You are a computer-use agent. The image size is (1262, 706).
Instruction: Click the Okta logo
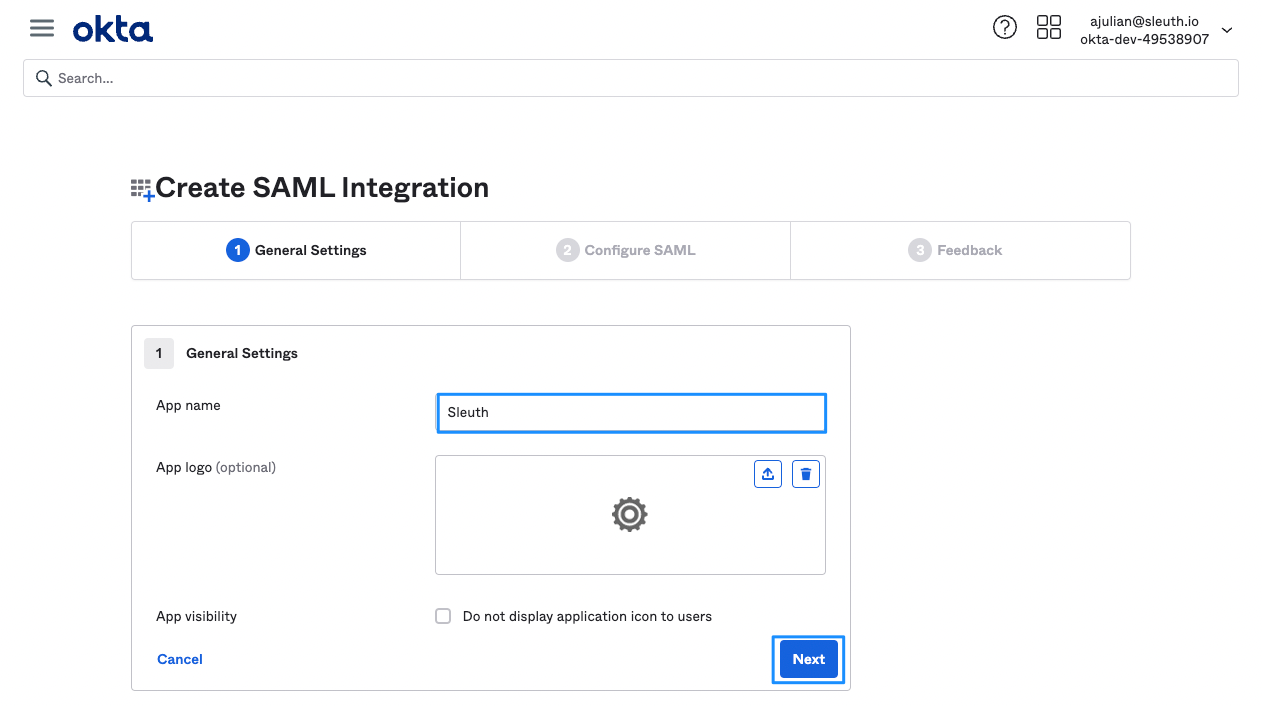tap(113, 30)
